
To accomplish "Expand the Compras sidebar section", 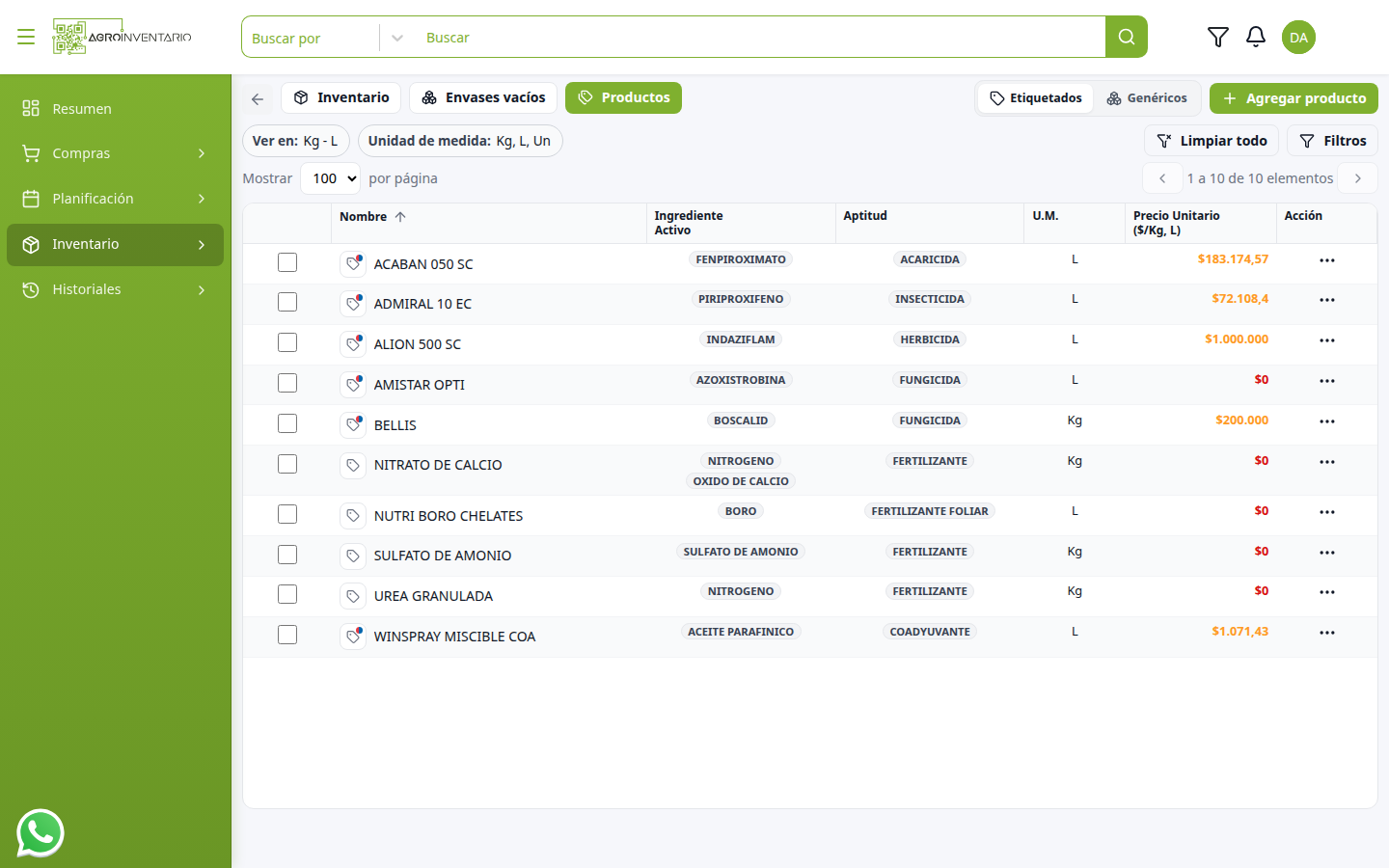I will pos(115,153).
